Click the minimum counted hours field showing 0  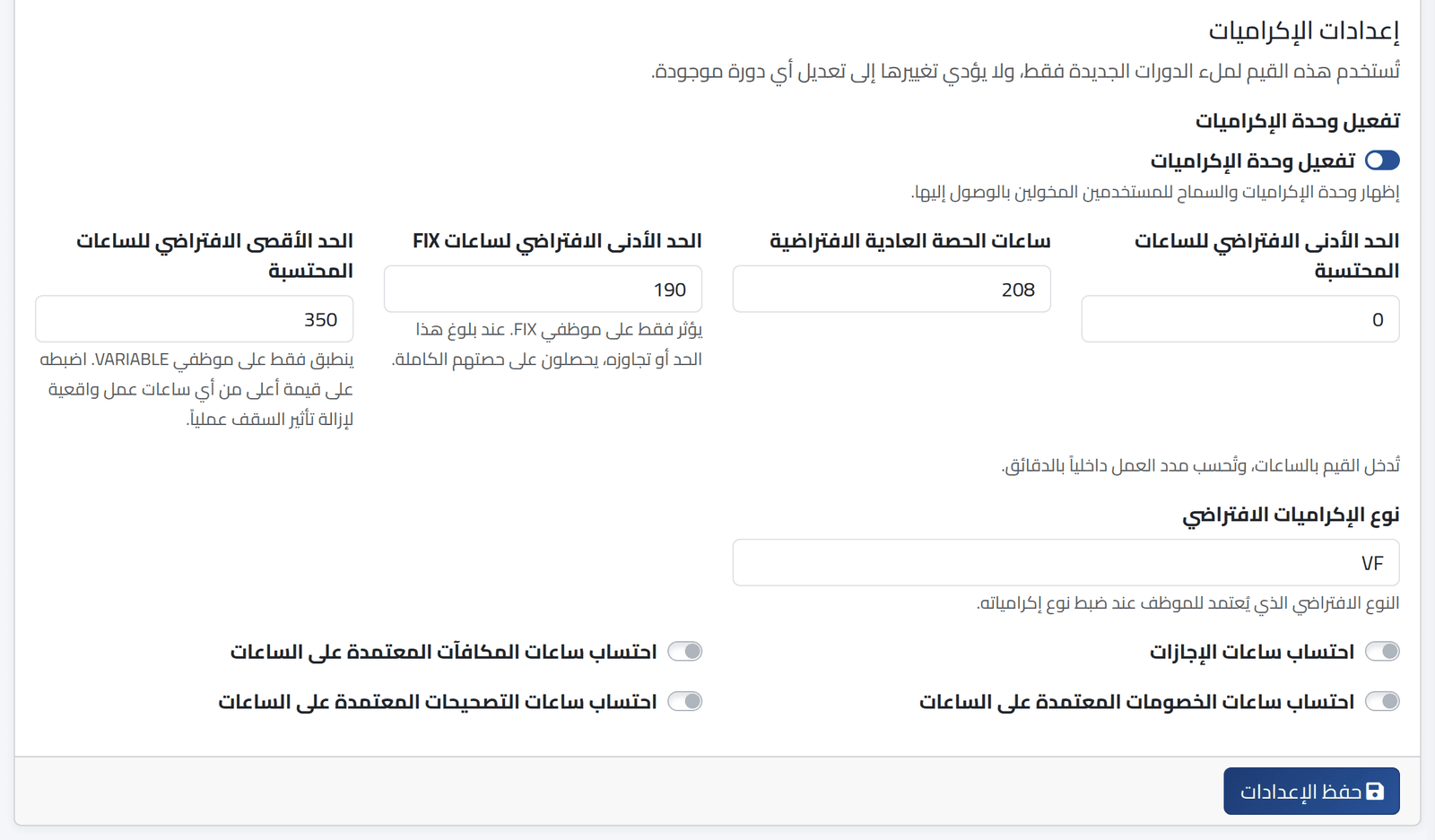[x=1240, y=319]
